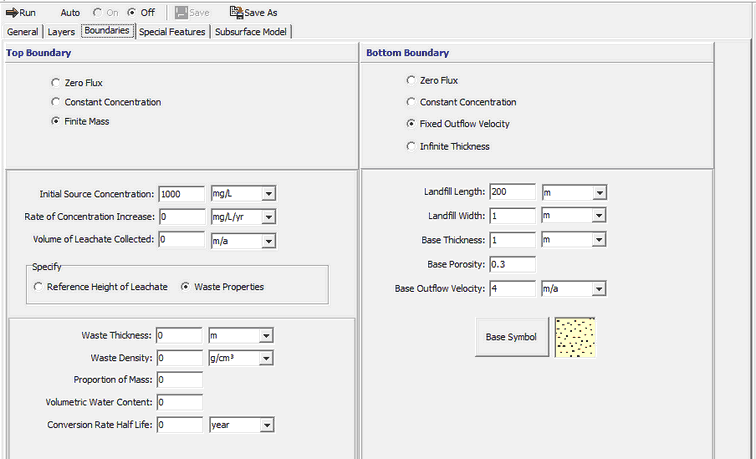Screen dimensions: 756x459
Task: Choose Constant Concentration for Bottom Boundary
Action: click(411, 102)
